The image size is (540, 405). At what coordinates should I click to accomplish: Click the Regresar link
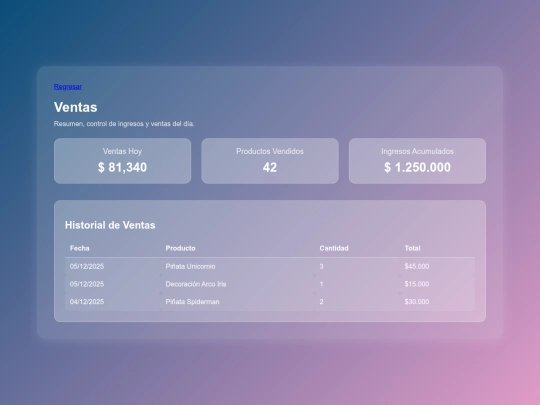68,86
